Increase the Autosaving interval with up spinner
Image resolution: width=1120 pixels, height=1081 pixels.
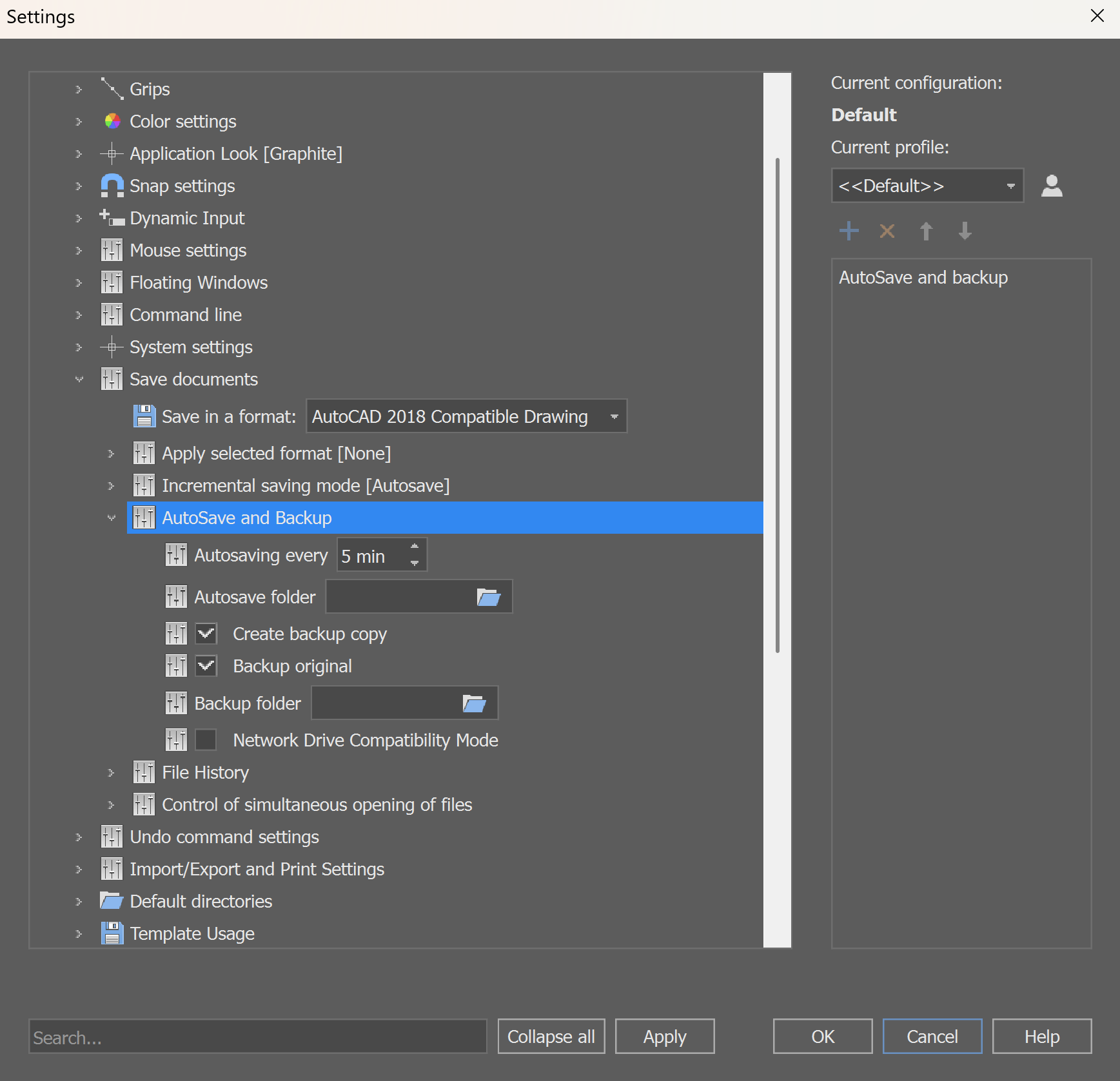tap(415, 547)
